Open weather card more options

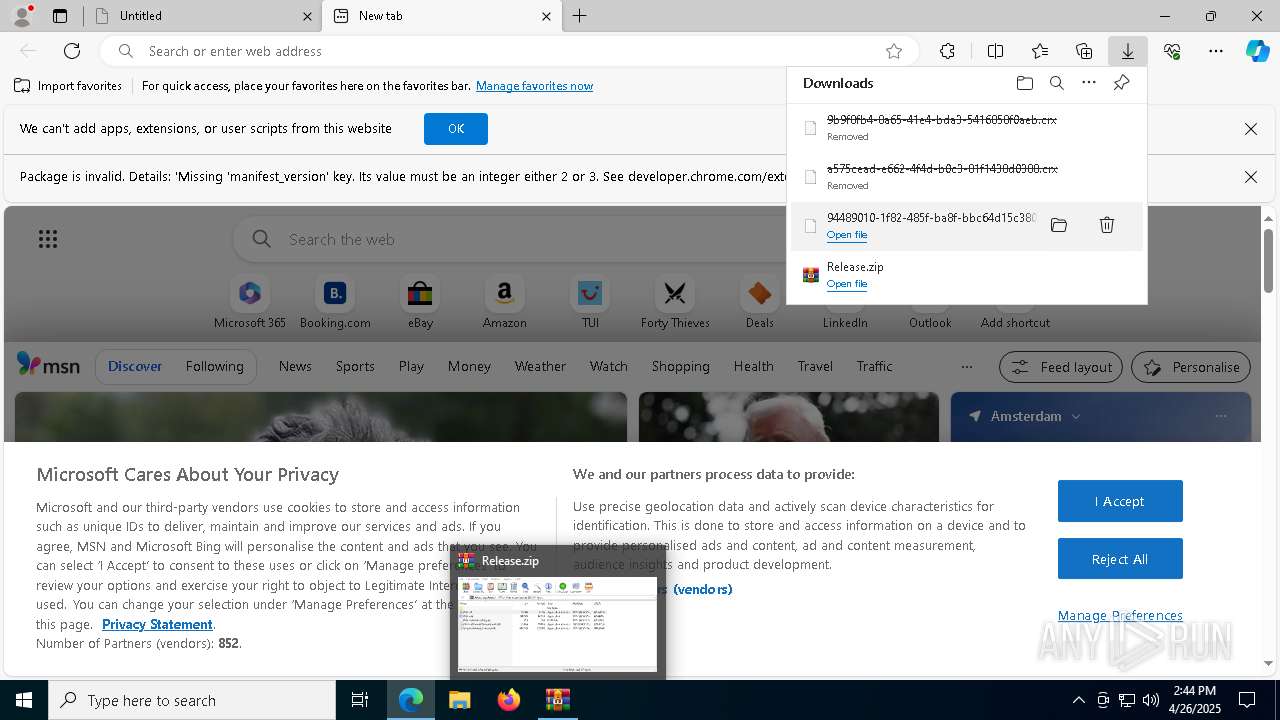click(1220, 416)
